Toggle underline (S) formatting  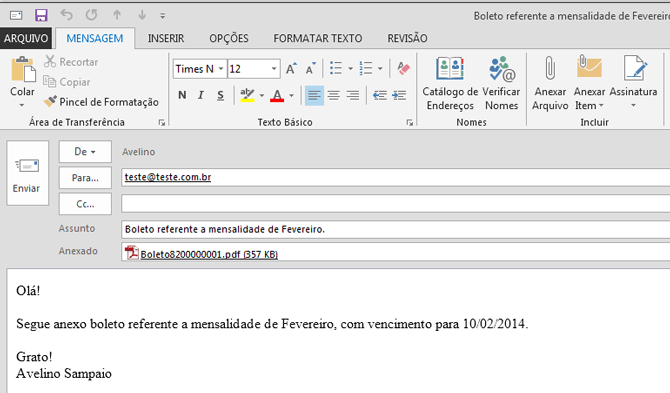pyautogui.click(x=220, y=95)
